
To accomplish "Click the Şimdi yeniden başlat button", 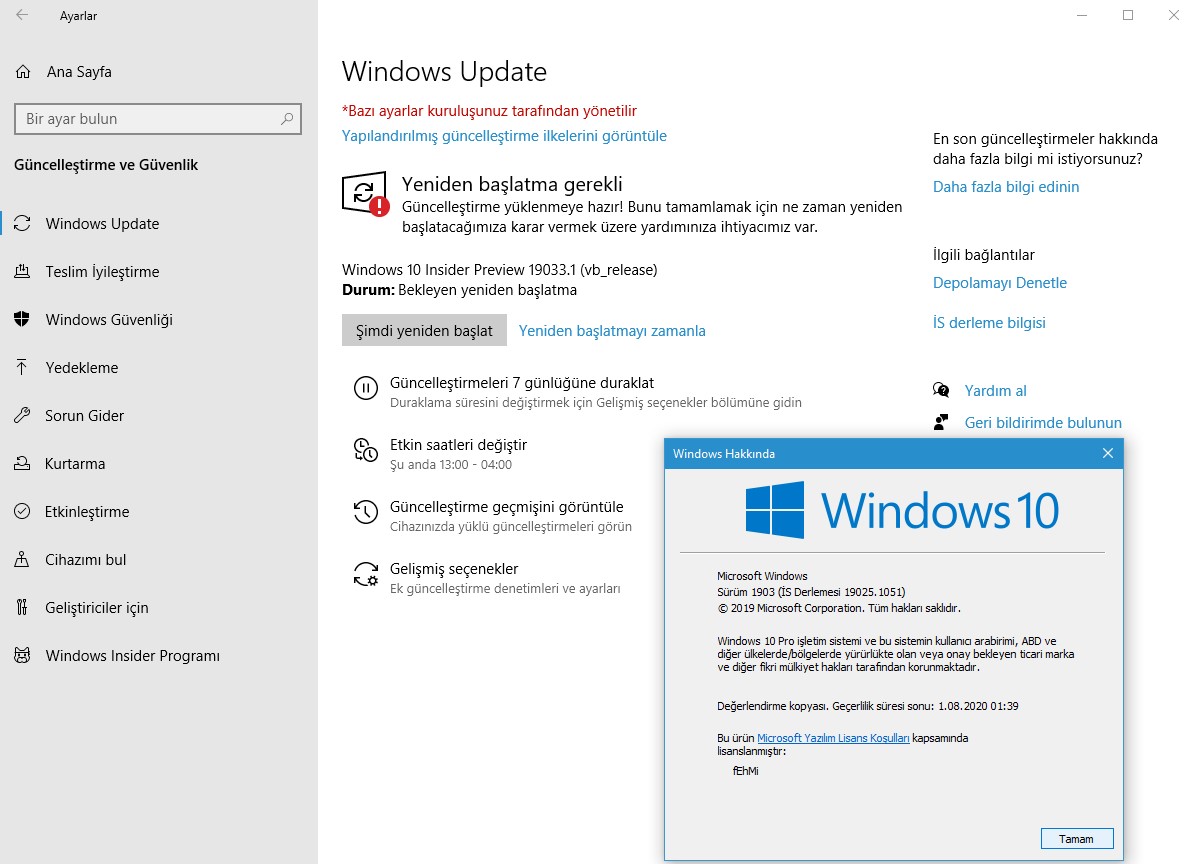I will click(x=424, y=330).
